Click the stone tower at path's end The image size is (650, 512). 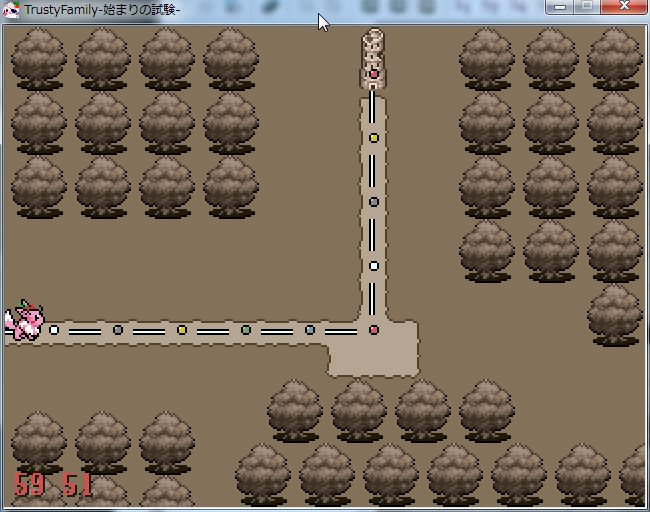(x=373, y=58)
